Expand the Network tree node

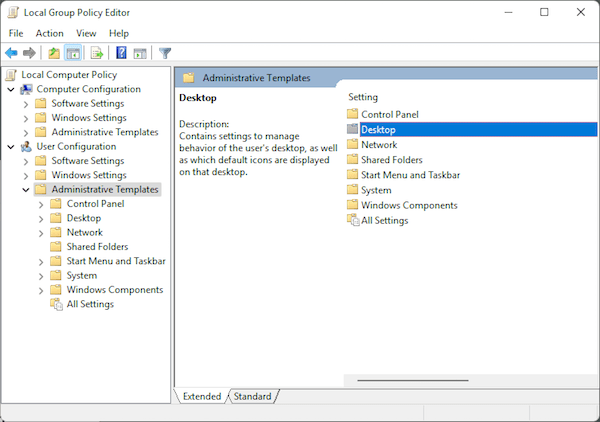[x=41, y=233]
